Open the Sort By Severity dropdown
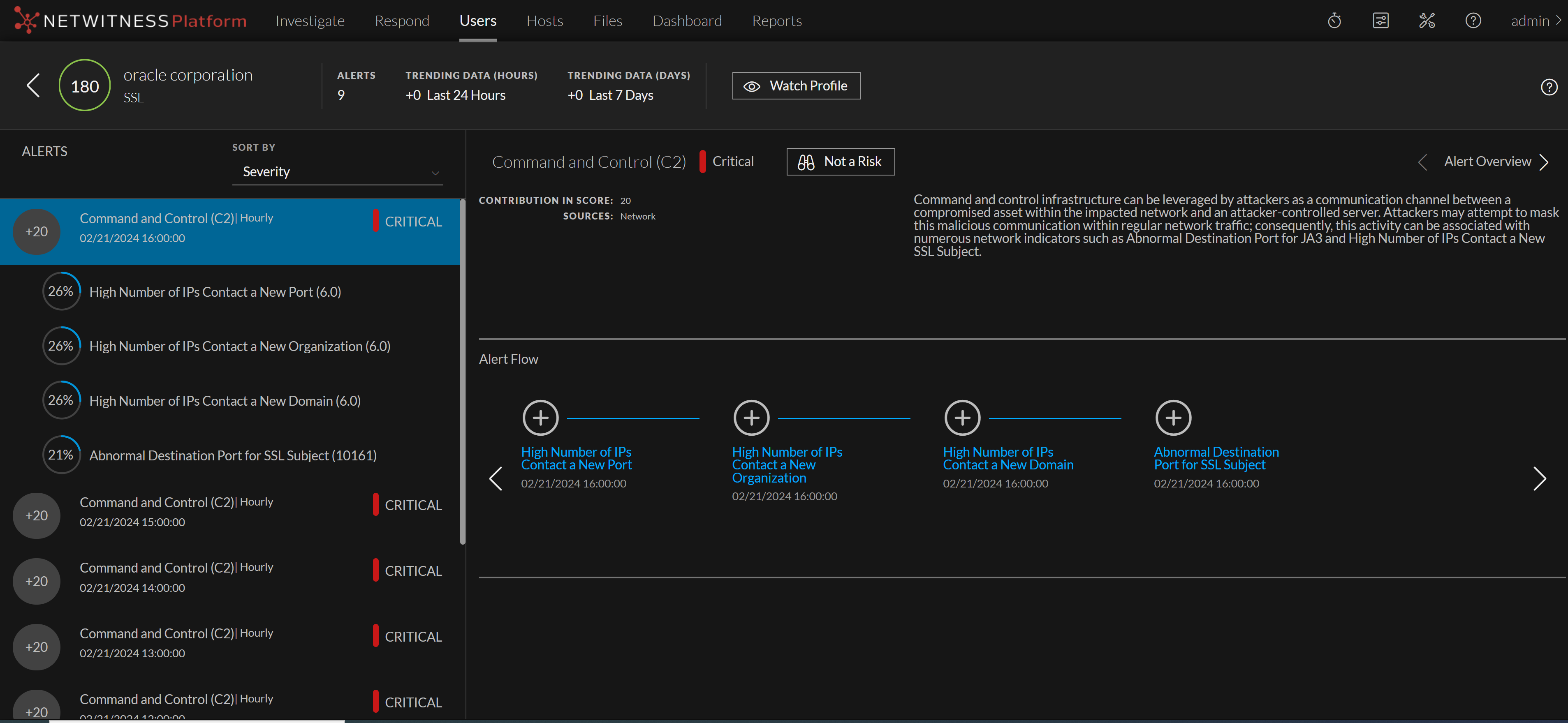The height and width of the screenshot is (723, 1568). click(337, 172)
